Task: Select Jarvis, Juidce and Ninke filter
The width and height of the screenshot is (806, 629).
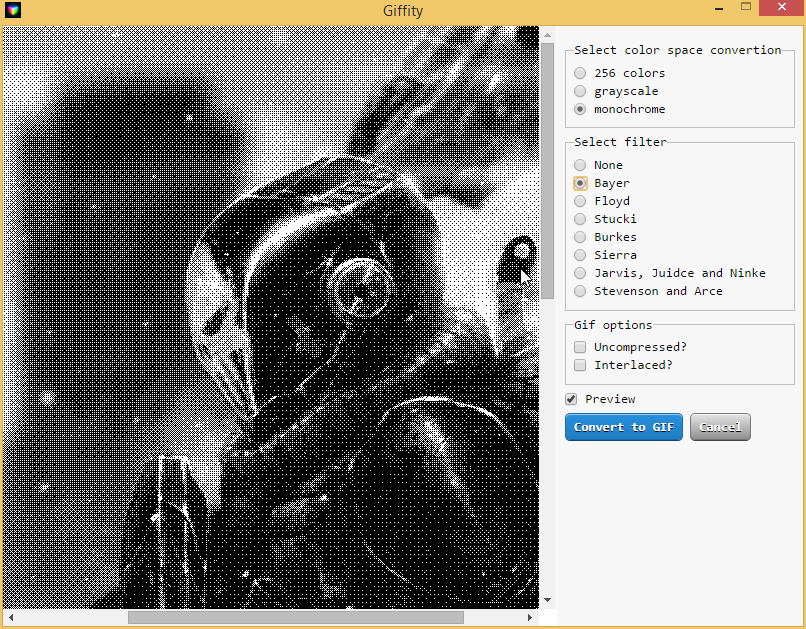Action: tap(580, 273)
